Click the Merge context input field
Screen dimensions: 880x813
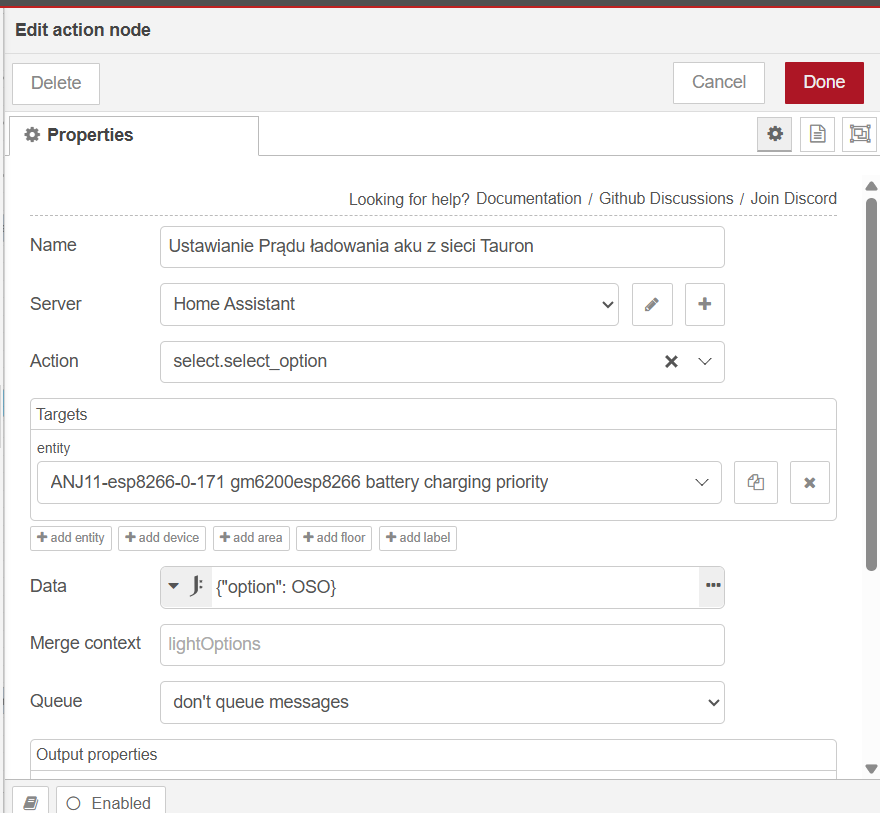(x=441, y=644)
